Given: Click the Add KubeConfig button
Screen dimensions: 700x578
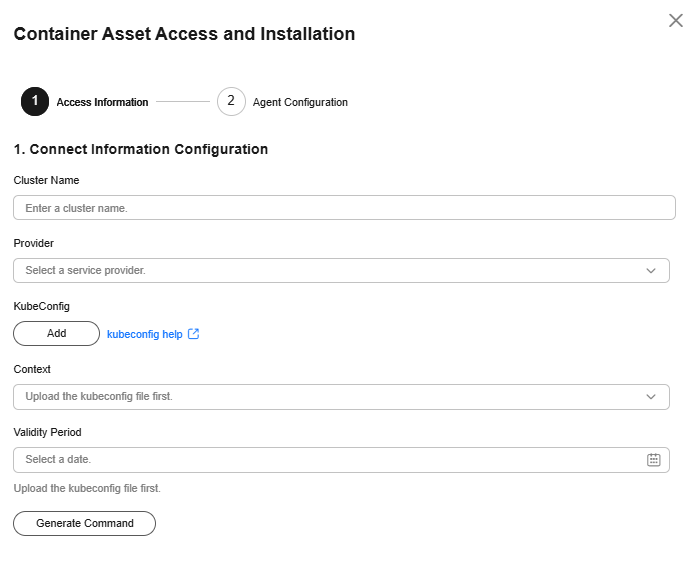Looking at the screenshot, I should tap(57, 333).
